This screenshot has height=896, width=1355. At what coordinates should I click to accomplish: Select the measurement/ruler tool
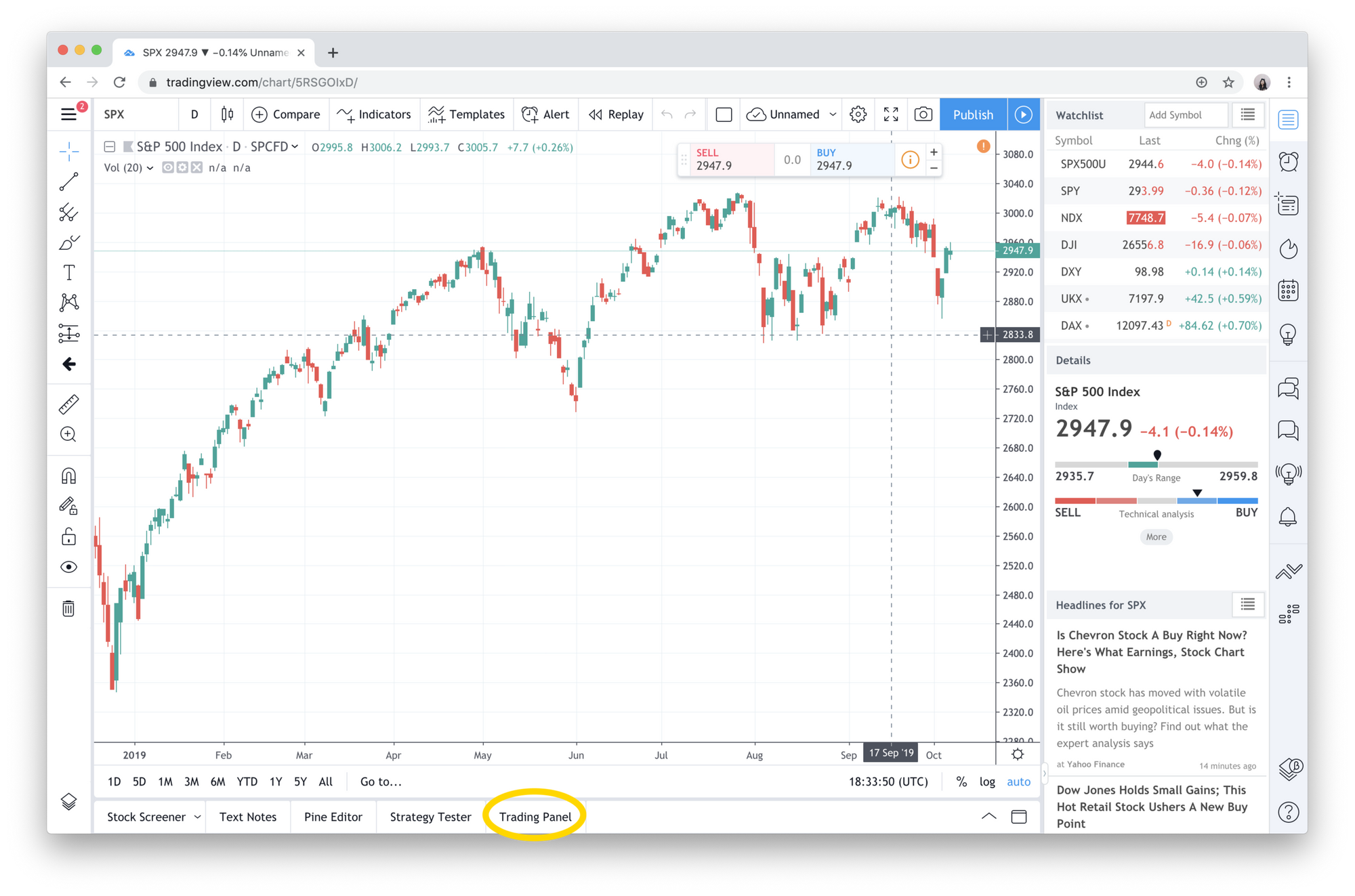[68, 405]
